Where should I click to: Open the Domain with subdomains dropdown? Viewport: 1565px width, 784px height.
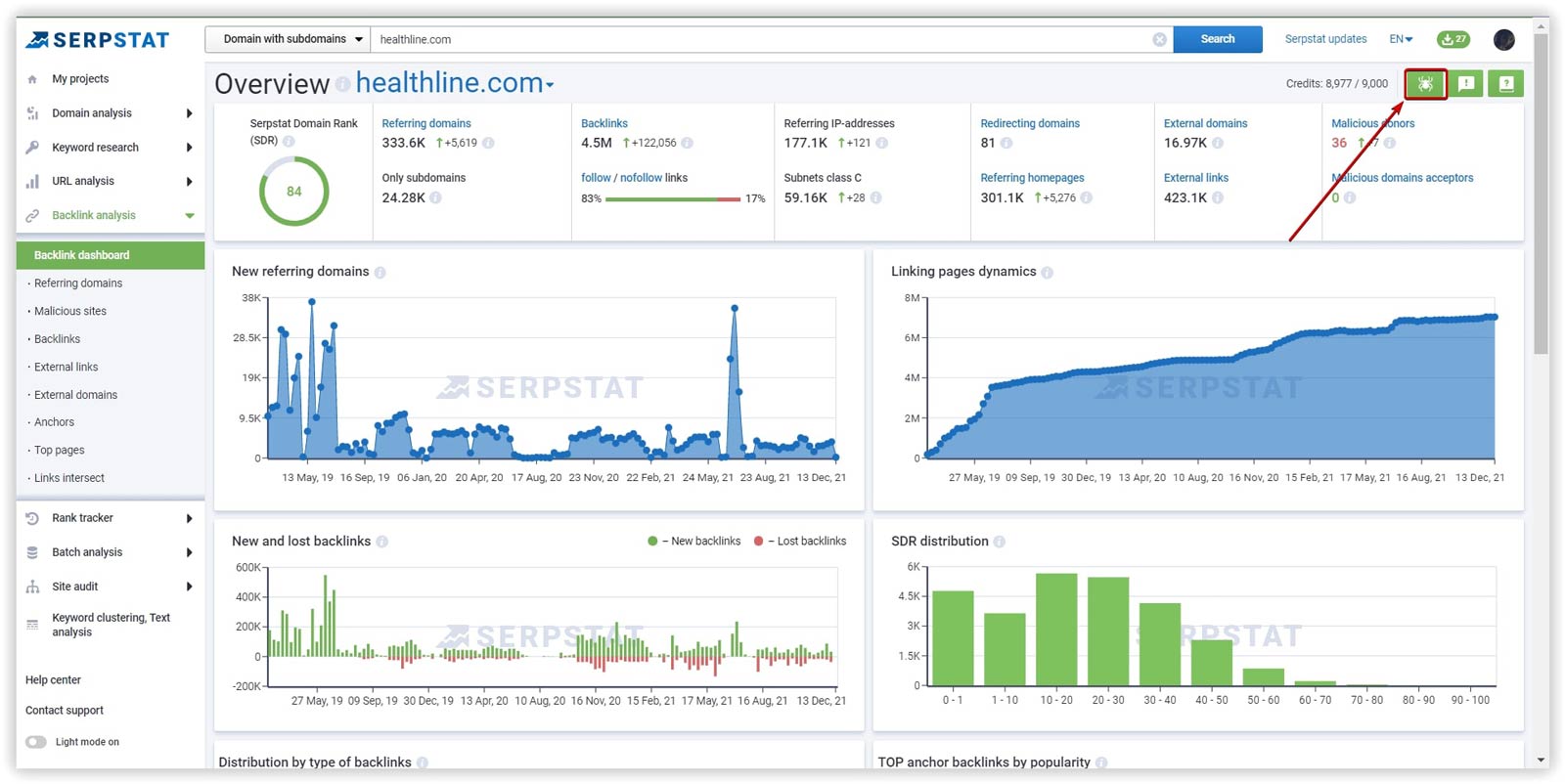click(288, 39)
